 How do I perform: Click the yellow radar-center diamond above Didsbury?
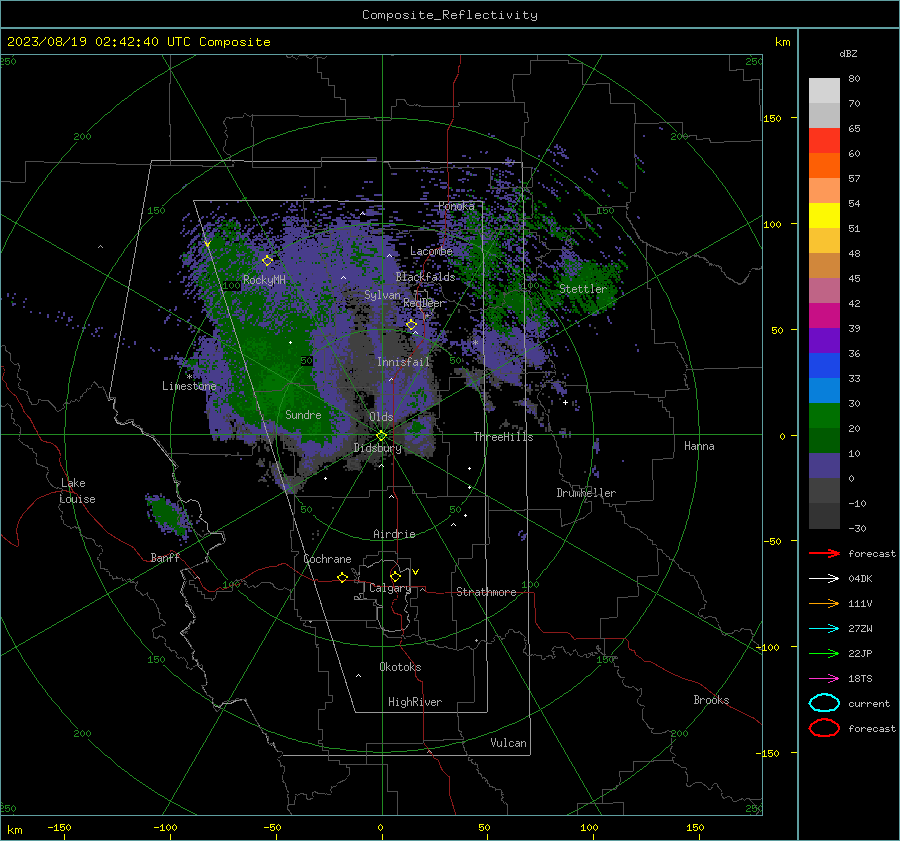381,436
